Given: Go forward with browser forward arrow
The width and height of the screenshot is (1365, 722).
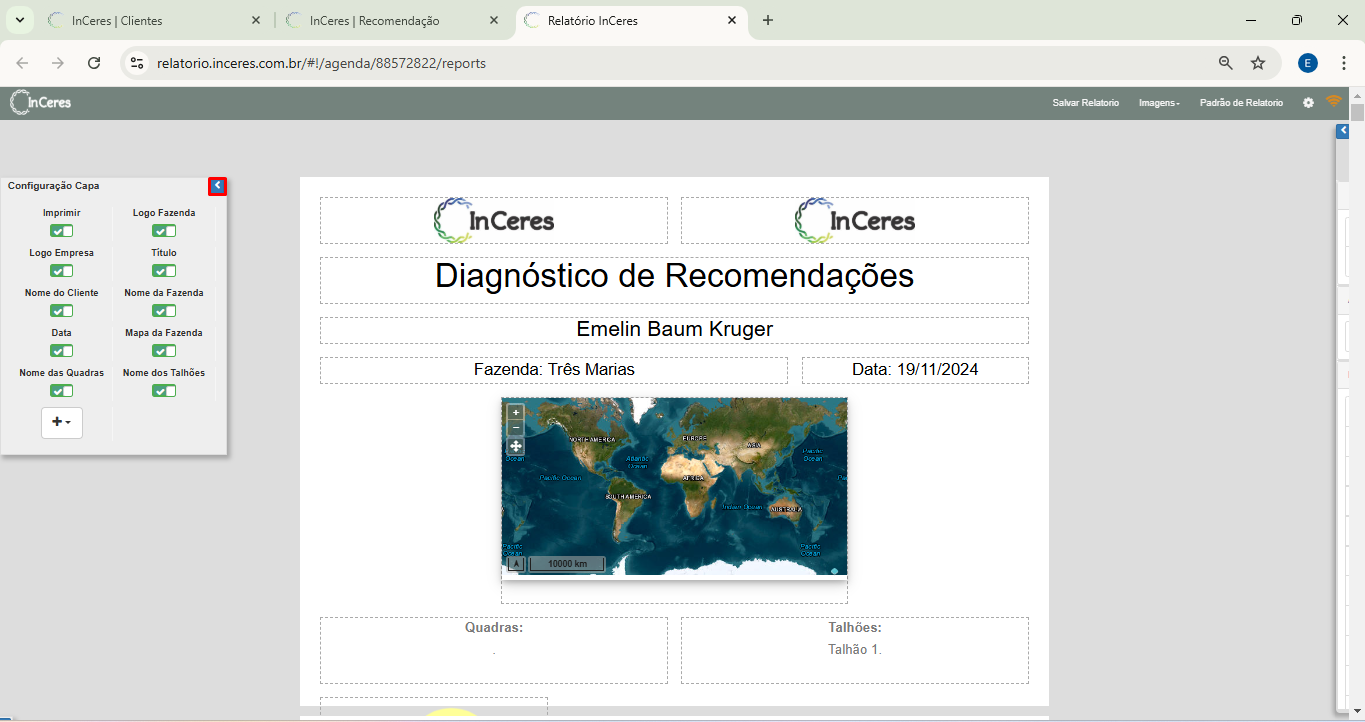Looking at the screenshot, I should point(58,63).
